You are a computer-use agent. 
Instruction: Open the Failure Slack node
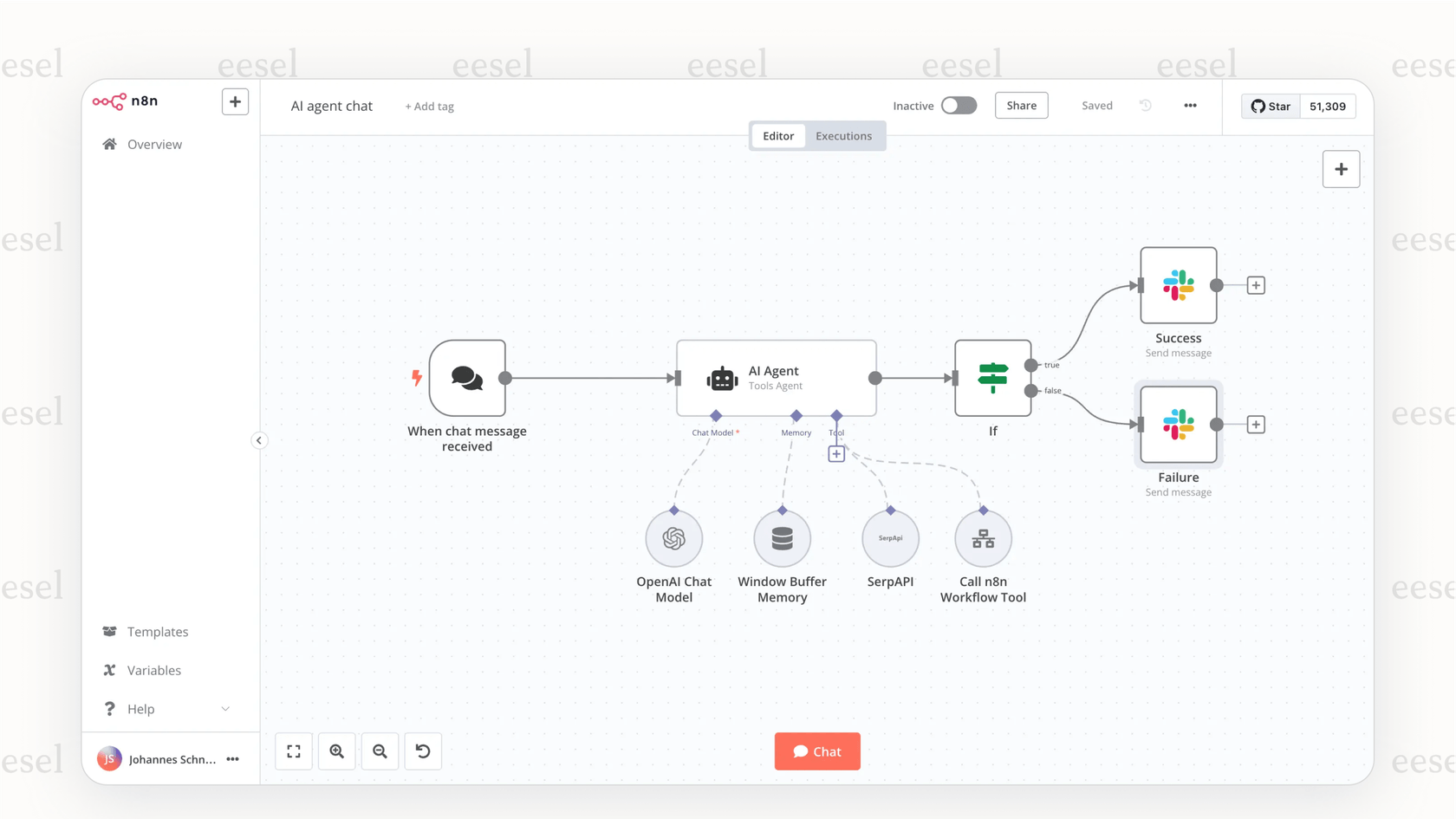pyautogui.click(x=1178, y=425)
